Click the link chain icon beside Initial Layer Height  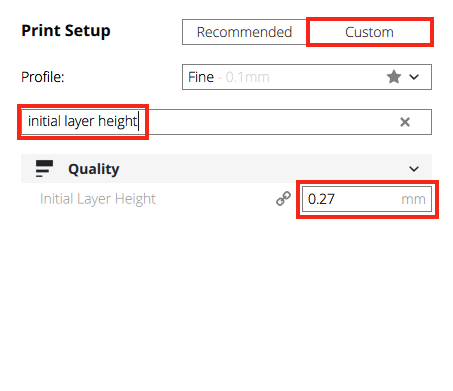point(283,199)
